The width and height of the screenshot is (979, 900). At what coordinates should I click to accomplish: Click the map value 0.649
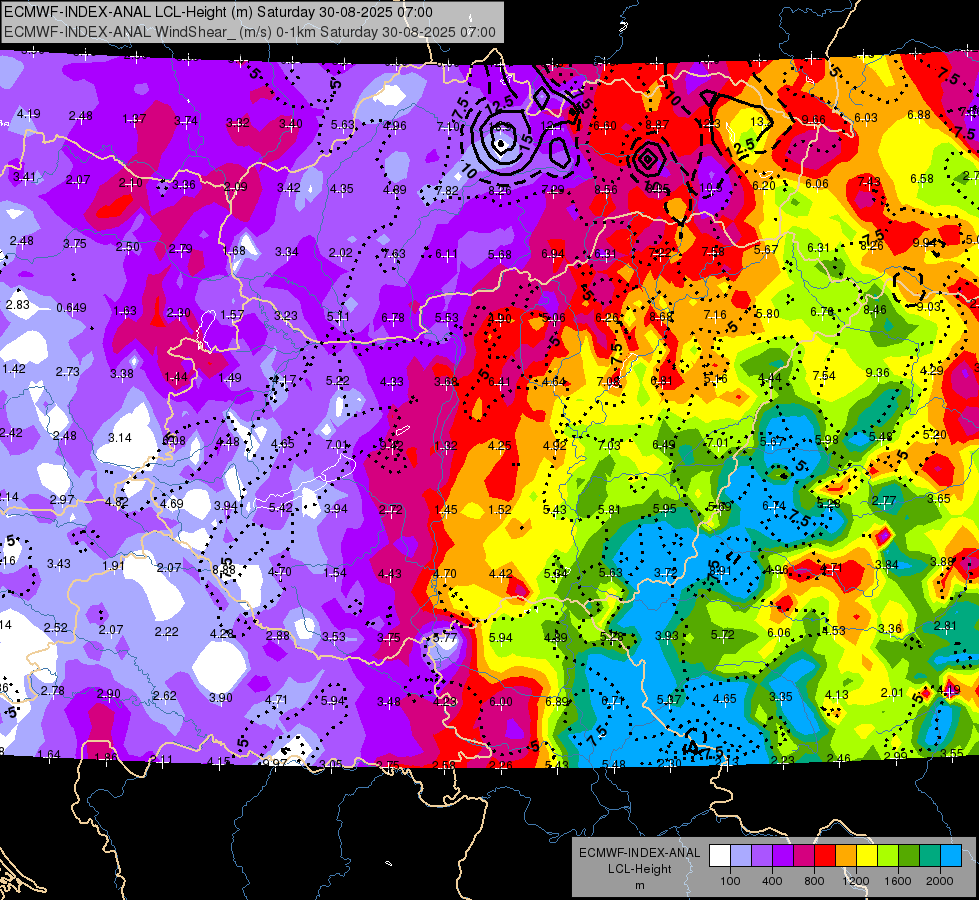(x=71, y=308)
